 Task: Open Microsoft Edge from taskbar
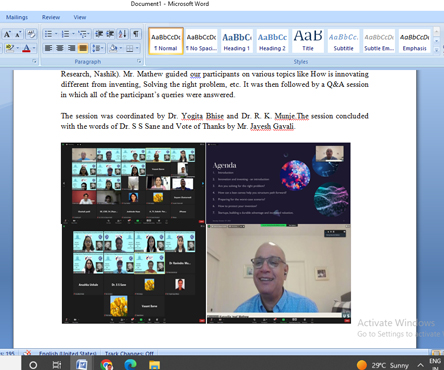[130, 365]
